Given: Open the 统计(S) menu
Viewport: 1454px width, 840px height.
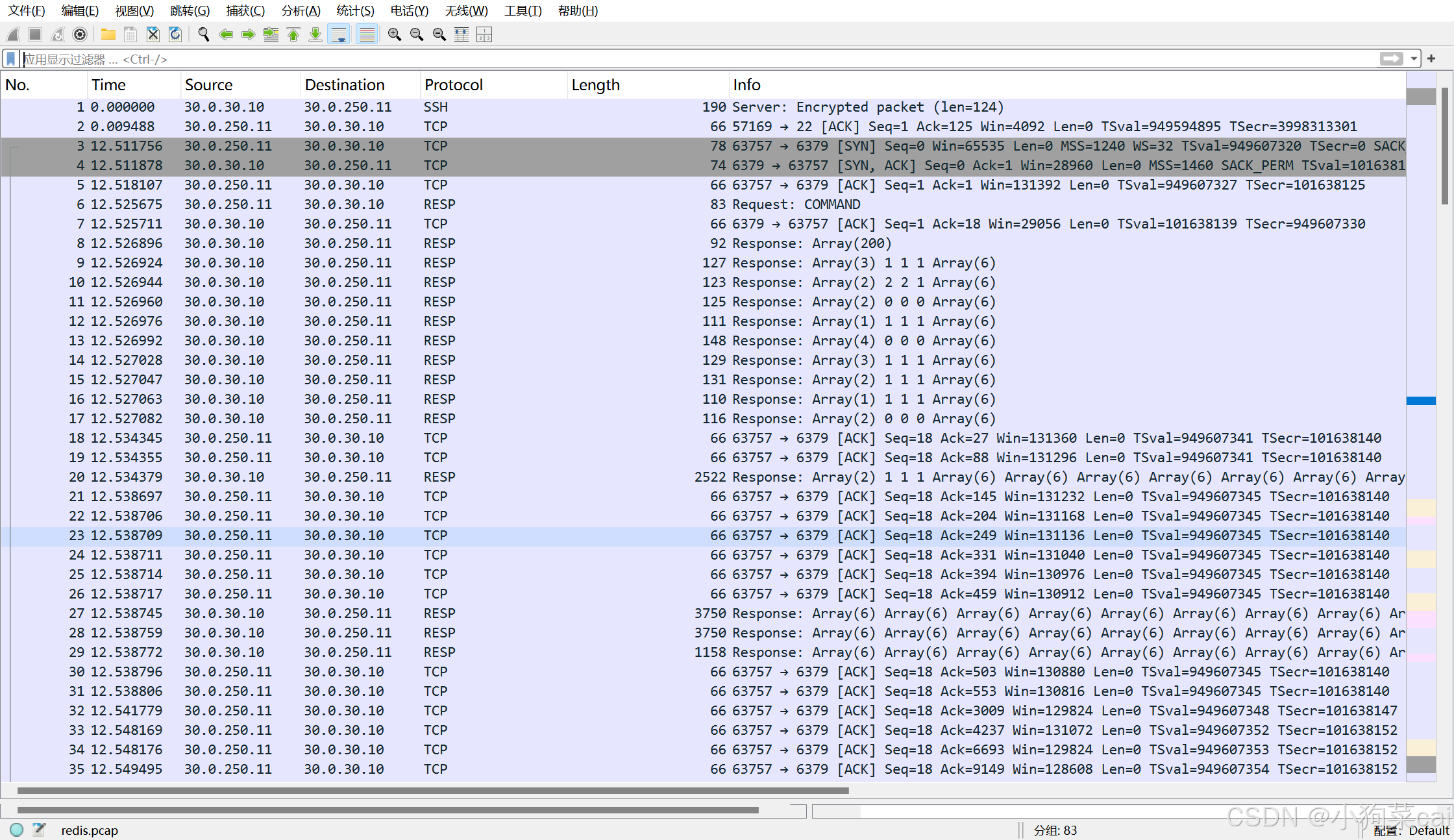Looking at the screenshot, I should [x=355, y=10].
